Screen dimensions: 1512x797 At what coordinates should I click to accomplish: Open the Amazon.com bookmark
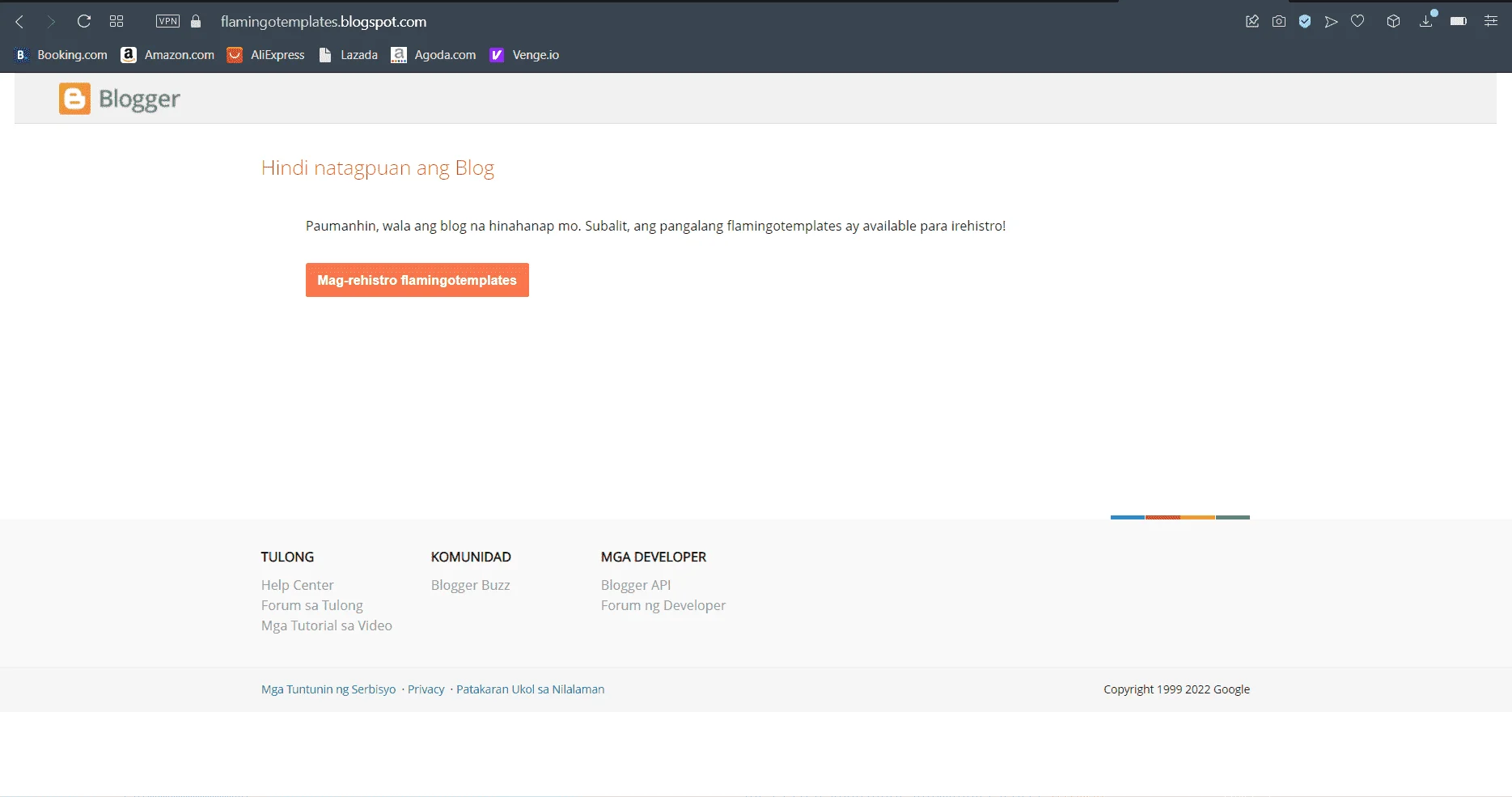pos(168,55)
